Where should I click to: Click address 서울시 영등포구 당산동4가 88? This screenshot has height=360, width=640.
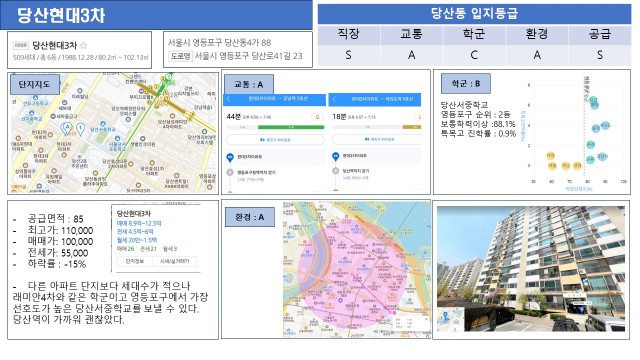(220, 42)
